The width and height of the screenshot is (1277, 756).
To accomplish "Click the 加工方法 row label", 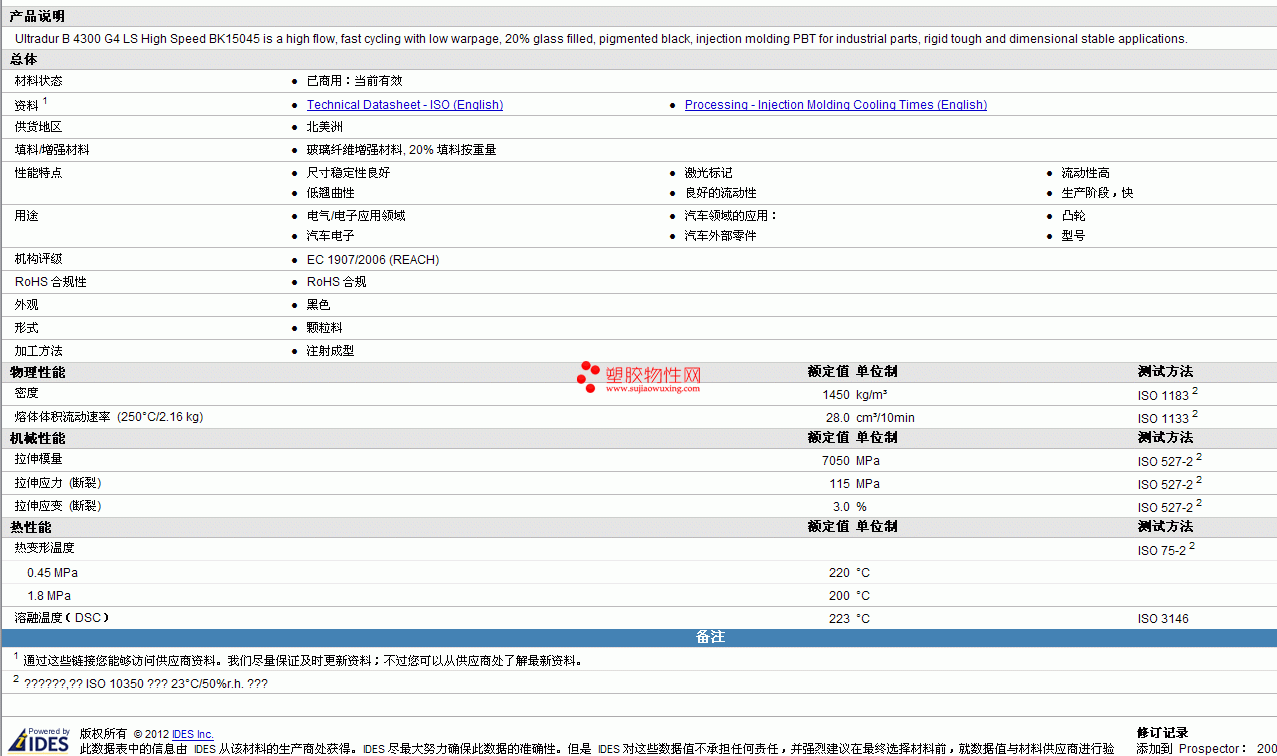I will coord(38,351).
